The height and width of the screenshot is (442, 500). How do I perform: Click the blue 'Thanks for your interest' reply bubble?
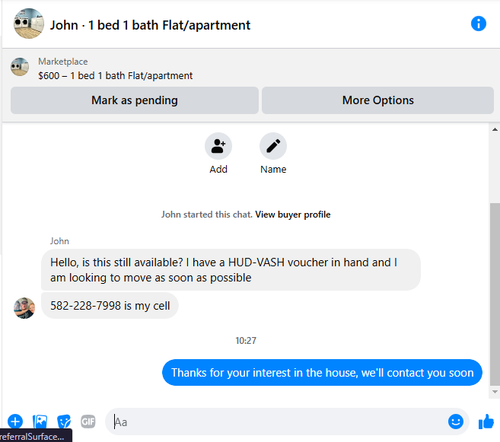coord(322,372)
